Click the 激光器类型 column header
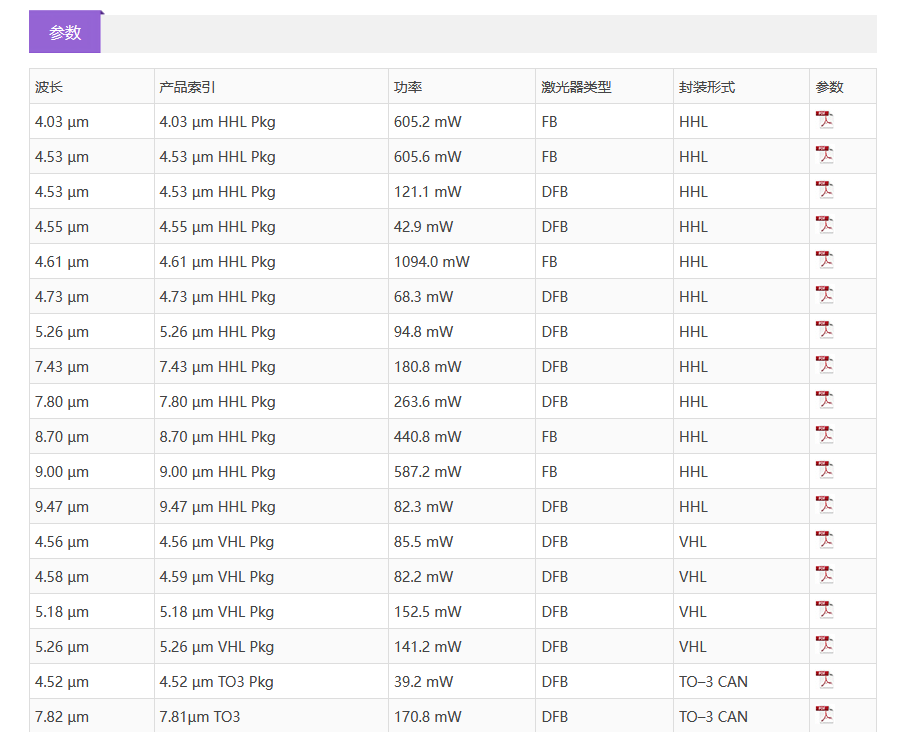 (x=576, y=87)
